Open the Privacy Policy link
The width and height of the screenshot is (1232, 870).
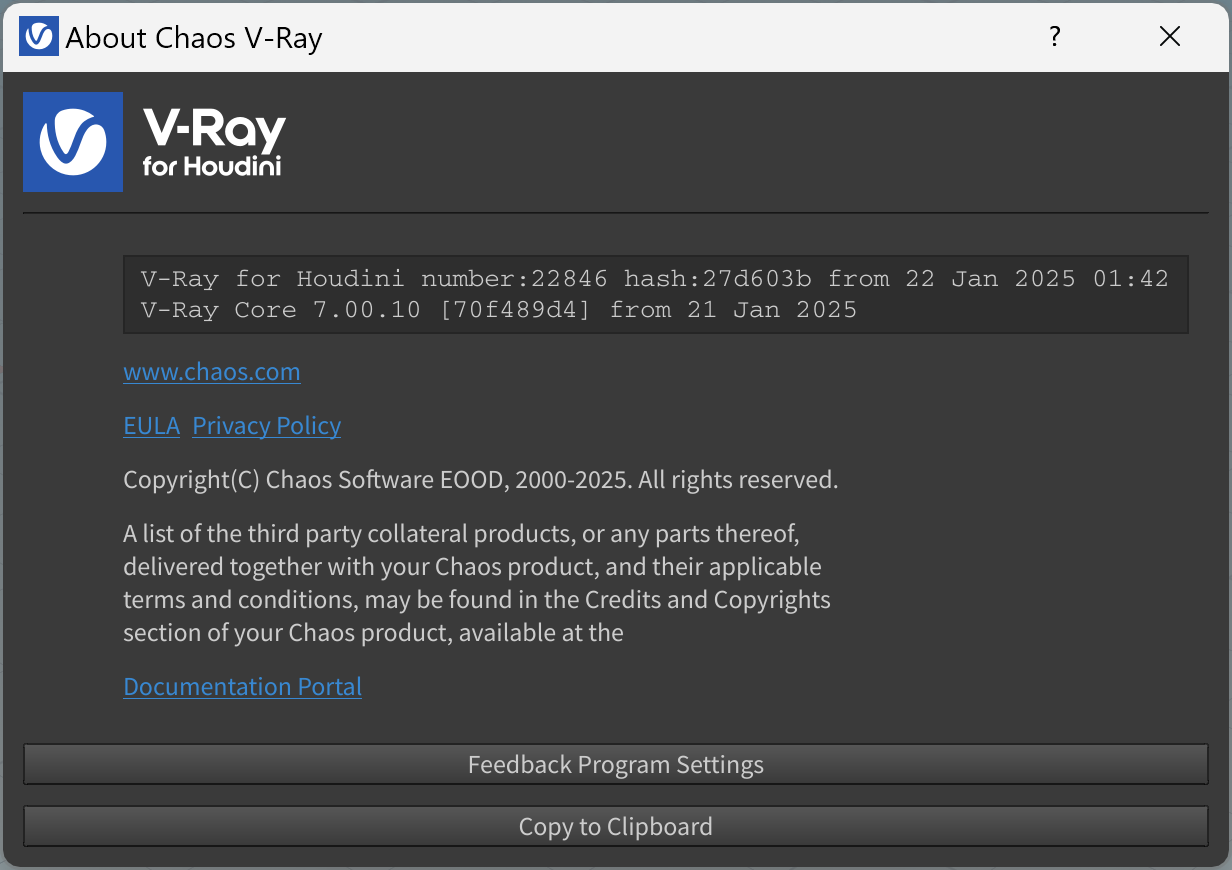coord(267,426)
